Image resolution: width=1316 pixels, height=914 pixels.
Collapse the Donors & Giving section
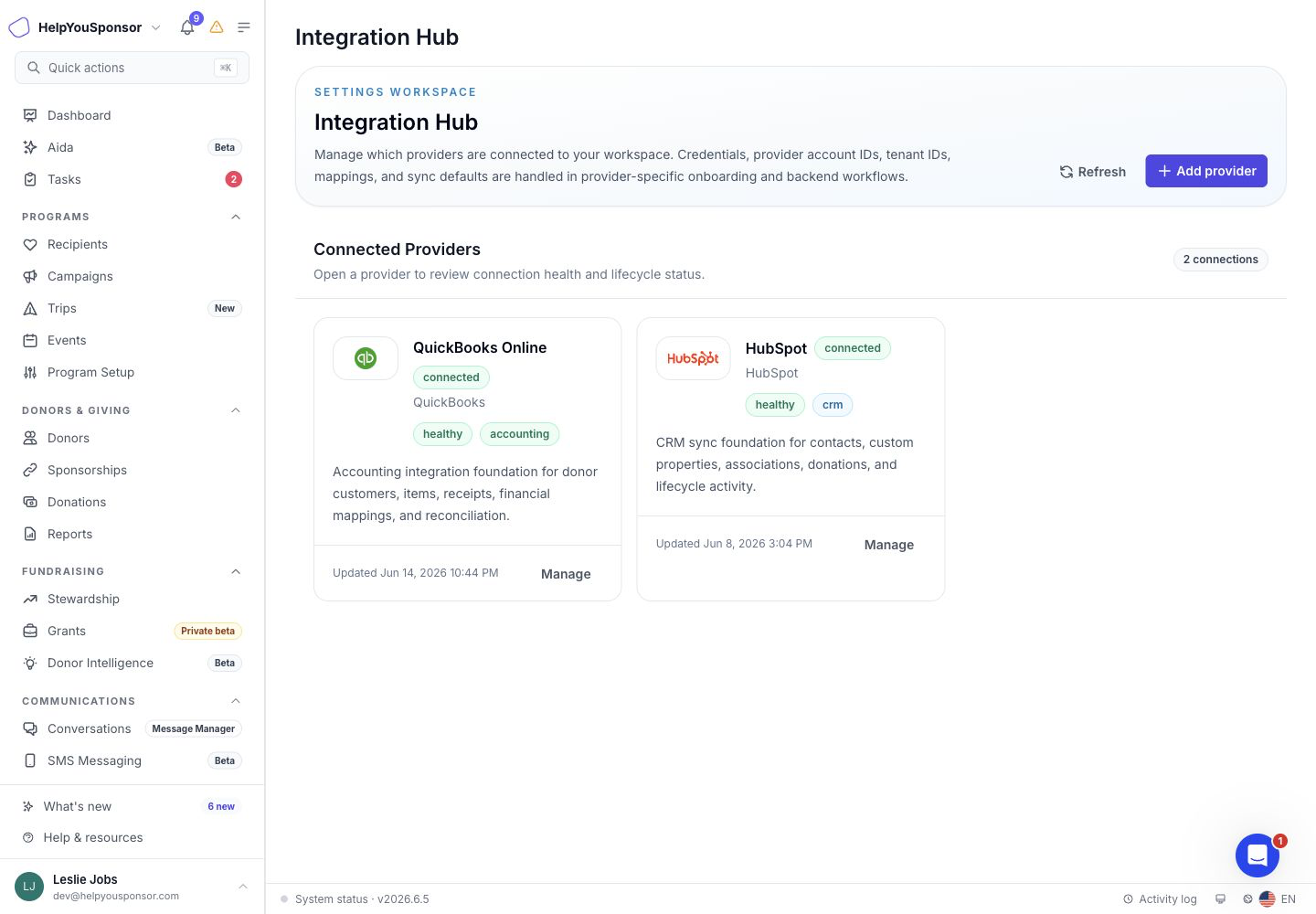tap(236, 410)
